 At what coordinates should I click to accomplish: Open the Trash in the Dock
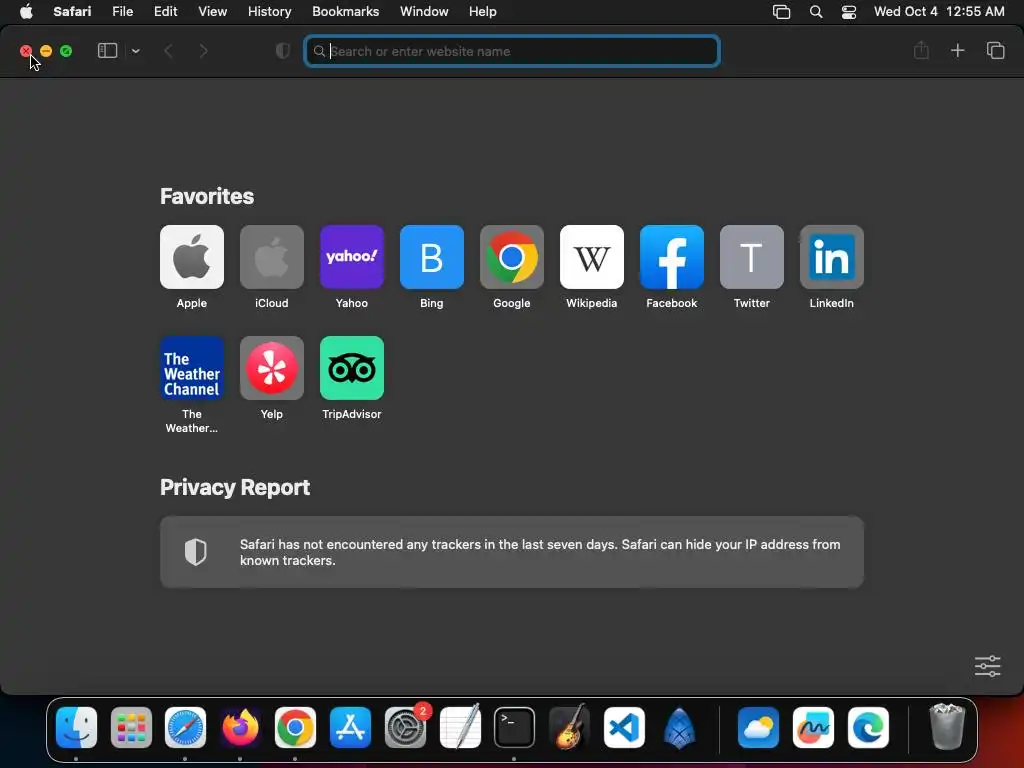(x=947, y=727)
